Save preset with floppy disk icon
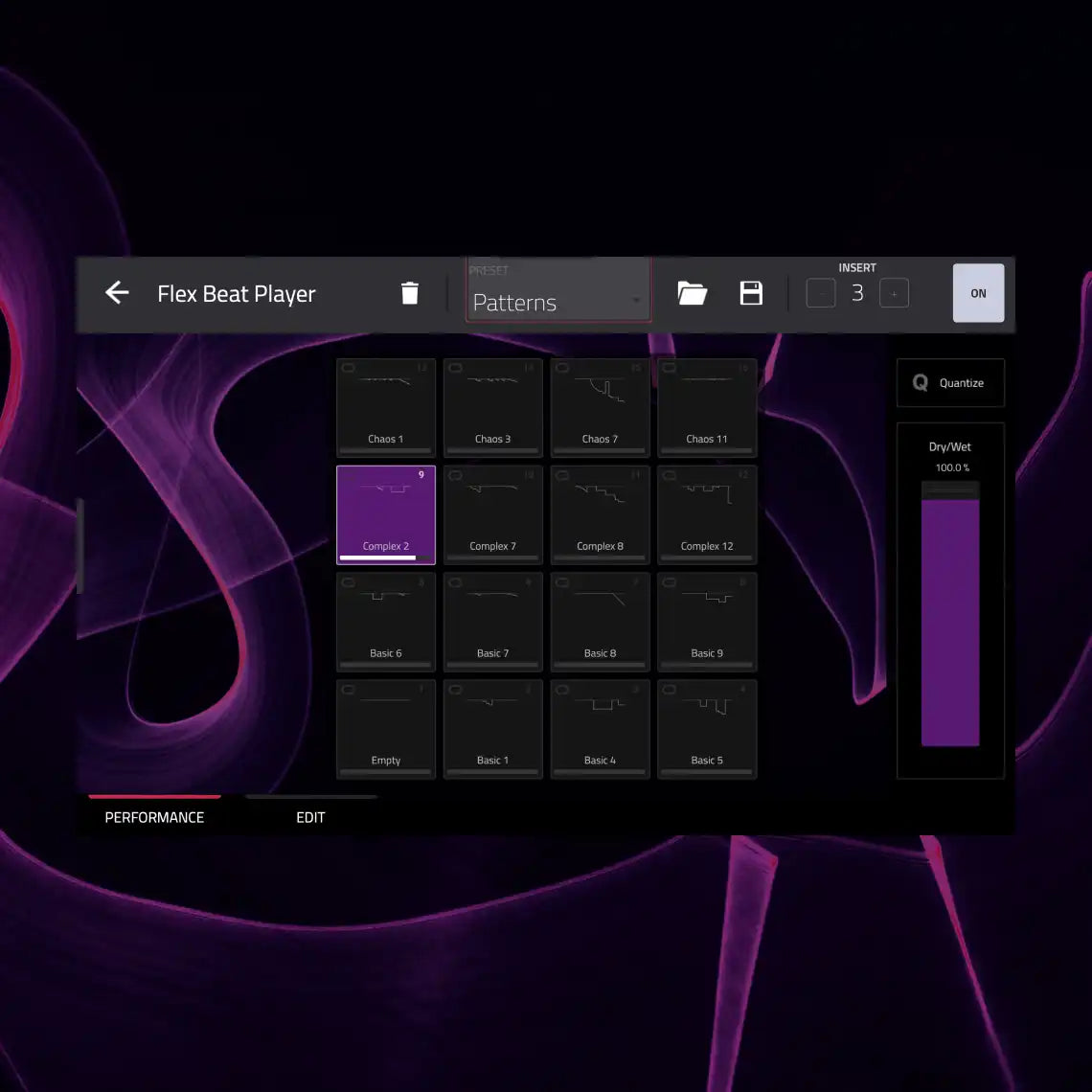The height and width of the screenshot is (1092, 1092). click(751, 293)
